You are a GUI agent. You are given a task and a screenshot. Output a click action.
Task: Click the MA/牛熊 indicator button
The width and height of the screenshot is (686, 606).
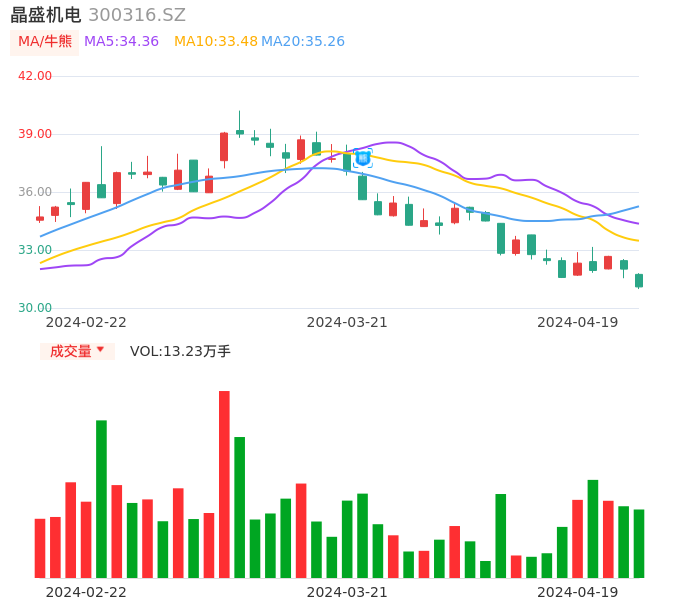click(44, 42)
